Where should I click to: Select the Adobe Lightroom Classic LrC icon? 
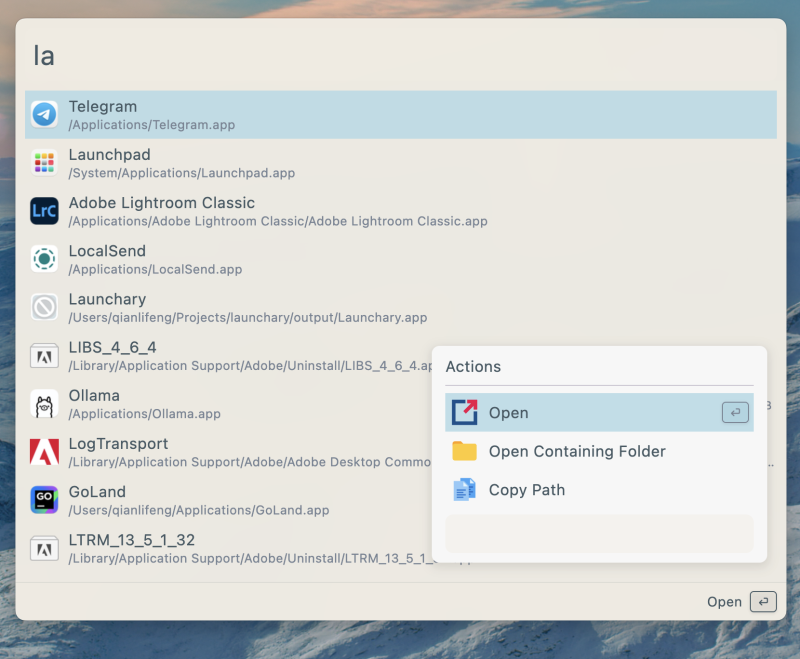pyautogui.click(x=44, y=211)
